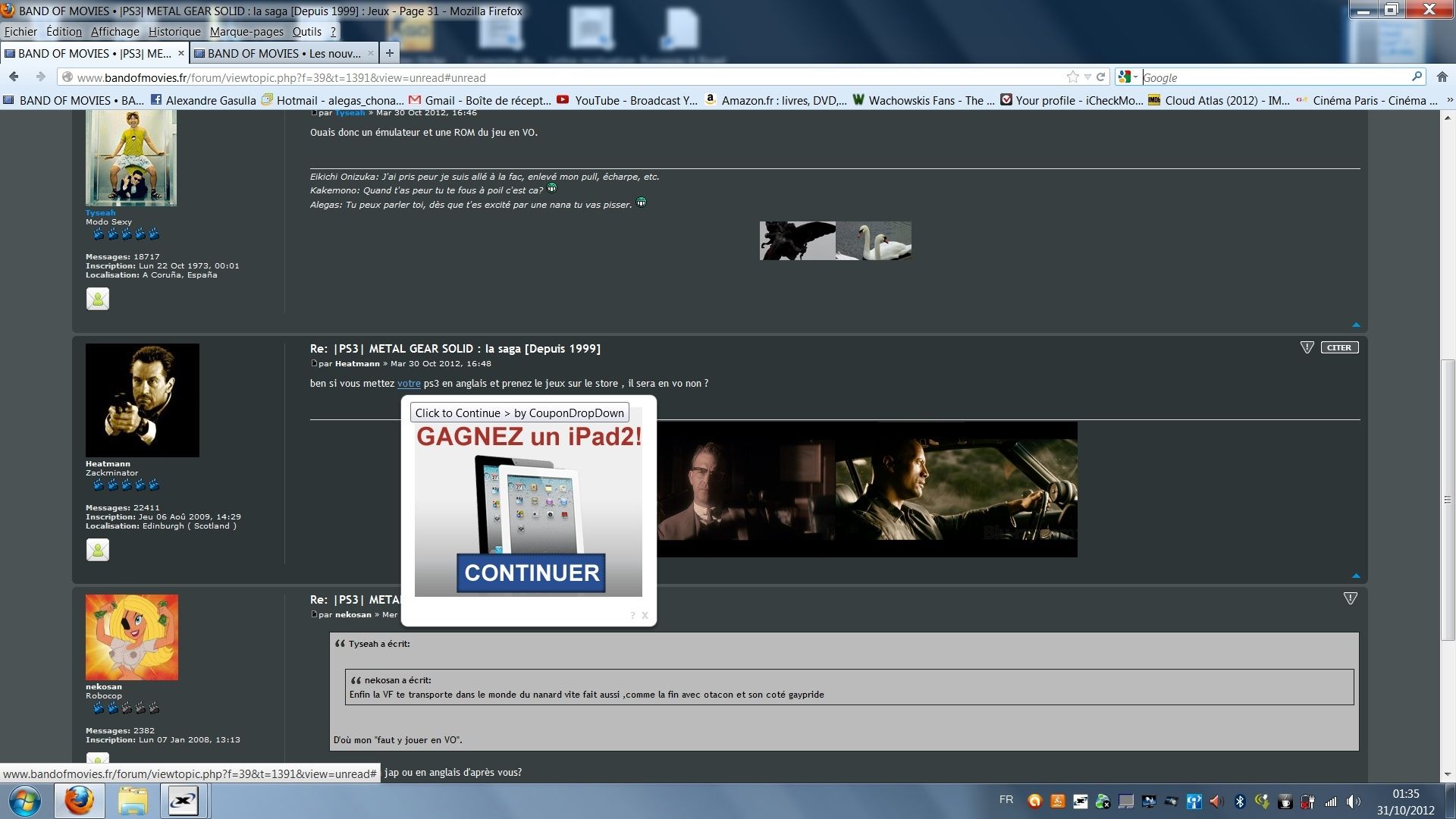Click the swan signature image in Tyseah's post
Viewport: 1456px width, 819px height.
click(x=874, y=241)
